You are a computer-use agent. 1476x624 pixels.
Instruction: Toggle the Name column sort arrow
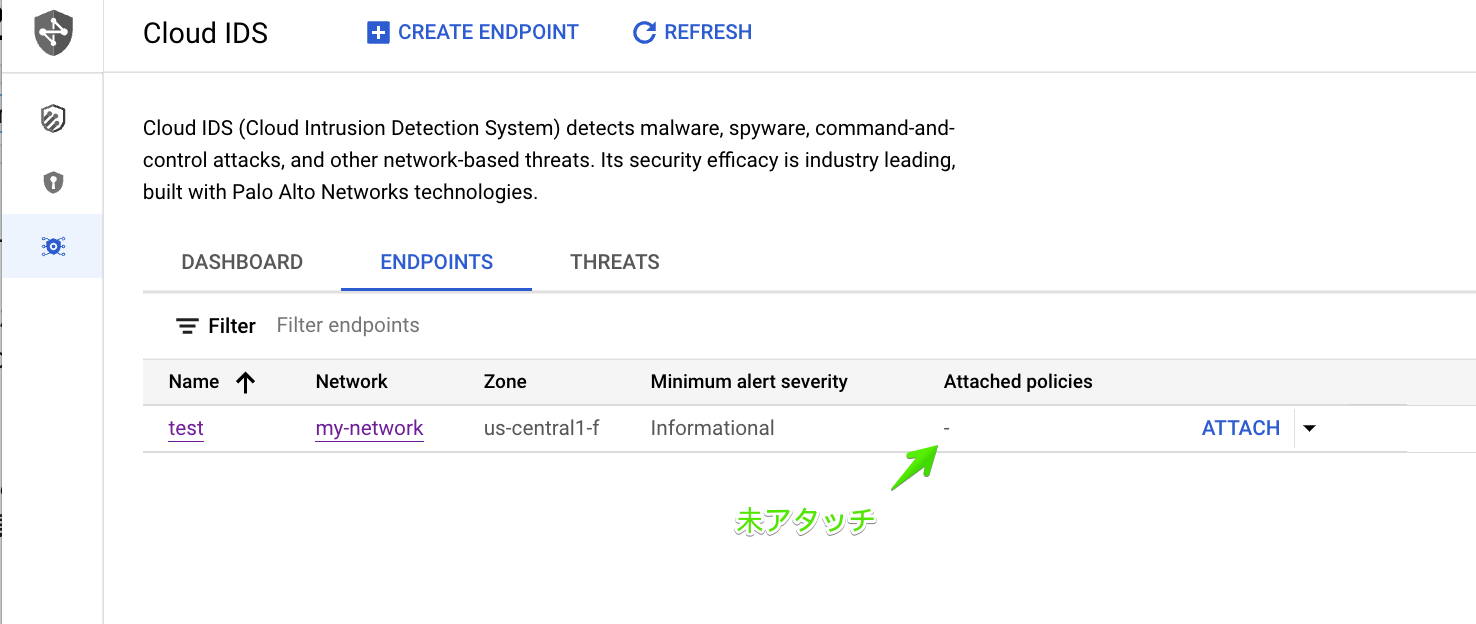click(x=245, y=382)
